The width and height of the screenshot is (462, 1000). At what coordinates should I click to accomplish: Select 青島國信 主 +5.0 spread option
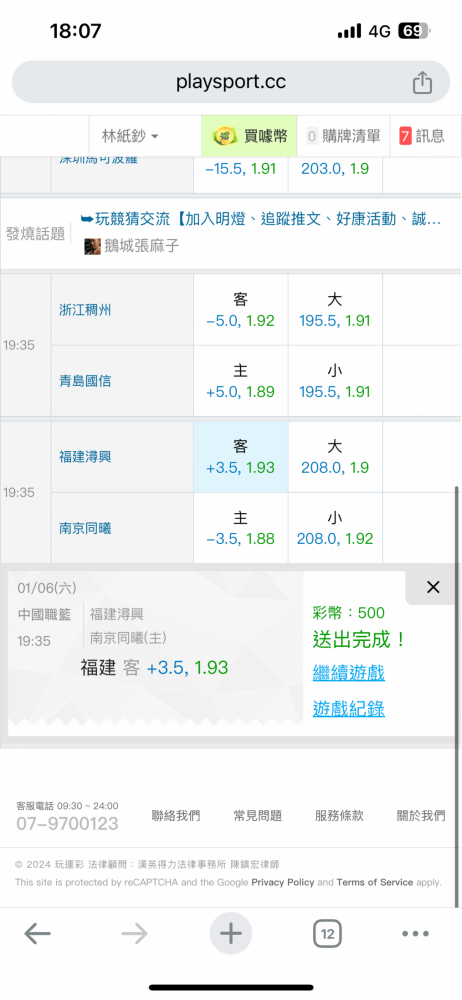(x=241, y=381)
